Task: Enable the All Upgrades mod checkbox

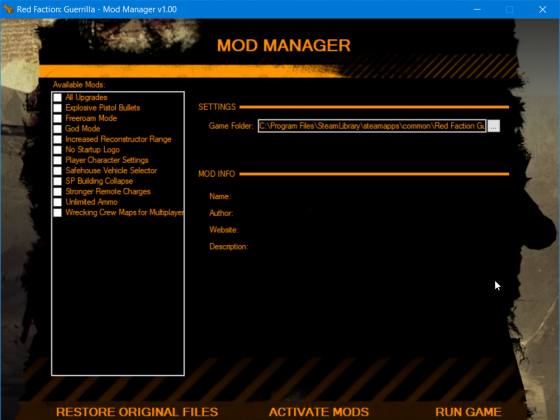Action: [58, 98]
